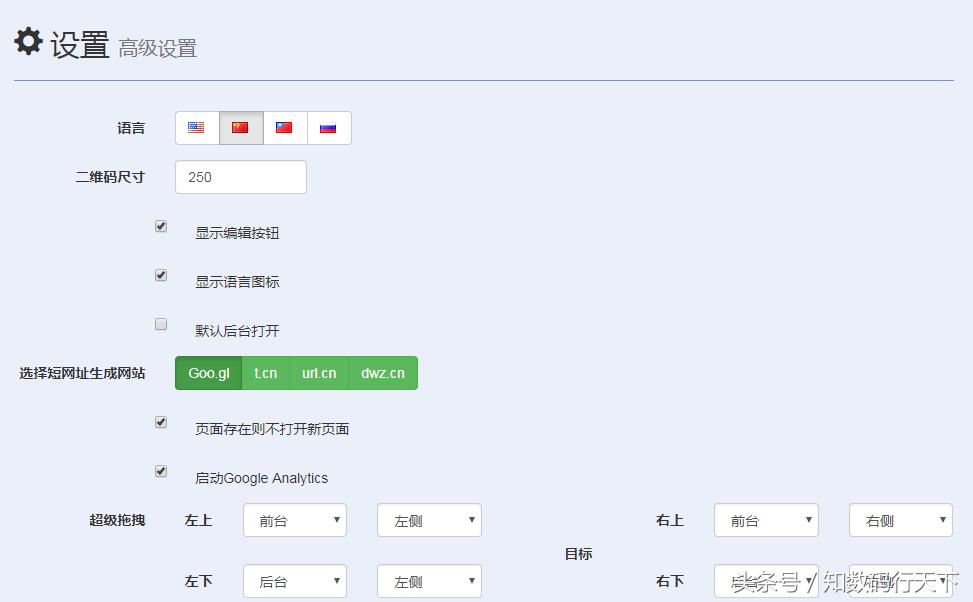The width and height of the screenshot is (973, 602).
Task: Expand the 左侧 dropdown next to 左上
Action: coord(428,520)
